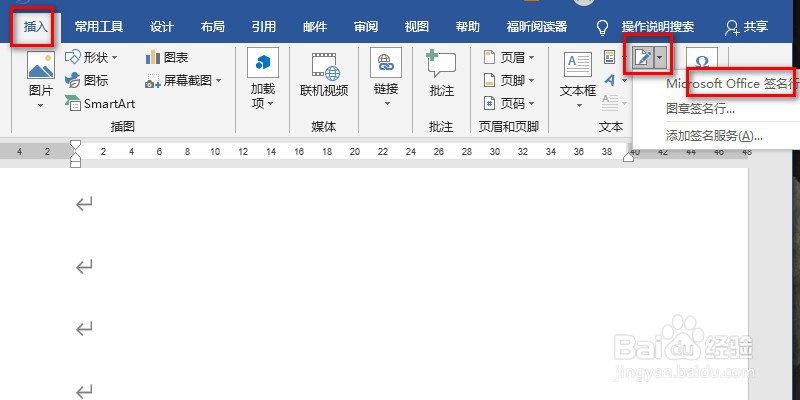This screenshot has height=400, width=800.
Task: Click the 加载项 add-ins icon
Action: pyautogui.click(x=263, y=63)
